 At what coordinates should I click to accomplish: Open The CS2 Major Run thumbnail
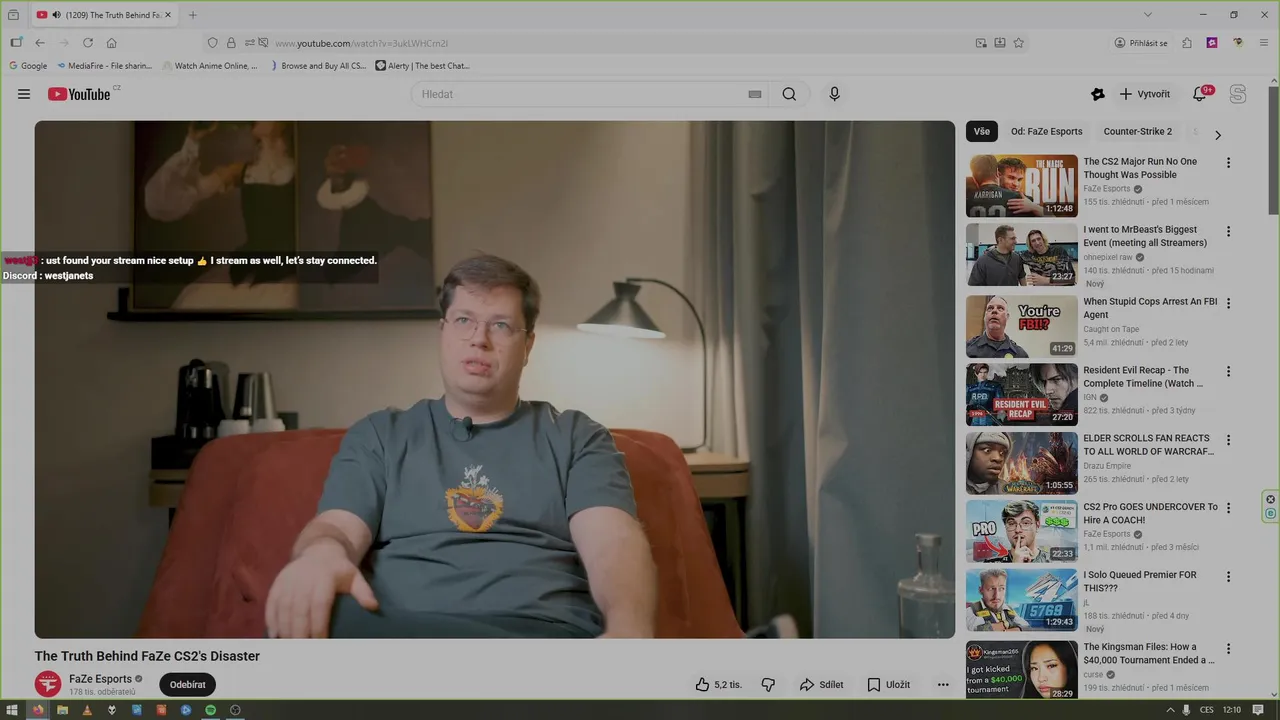1021,186
